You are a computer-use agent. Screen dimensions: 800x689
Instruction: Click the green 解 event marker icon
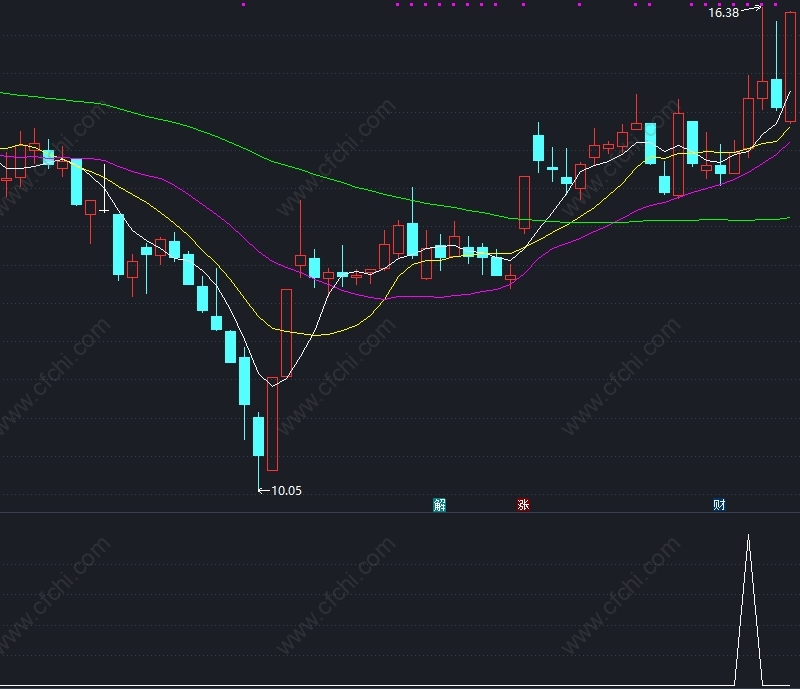pos(440,505)
